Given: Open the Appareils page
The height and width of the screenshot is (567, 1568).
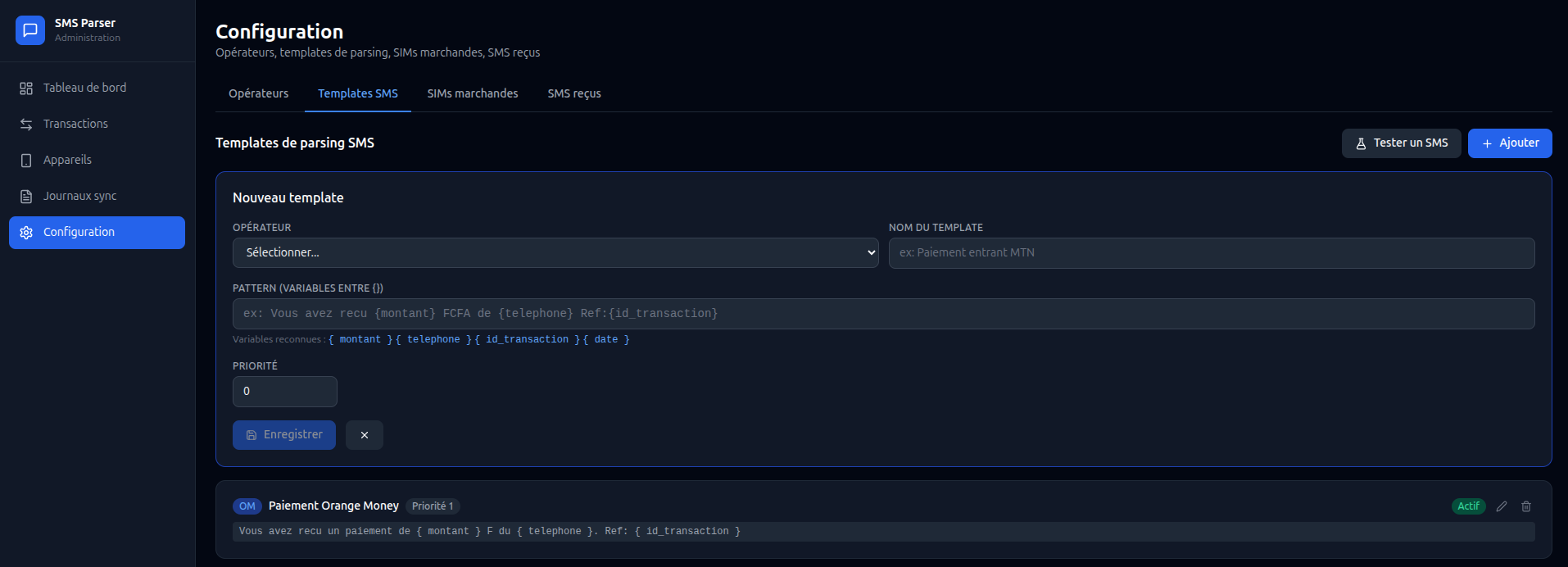Looking at the screenshot, I should (67, 160).
